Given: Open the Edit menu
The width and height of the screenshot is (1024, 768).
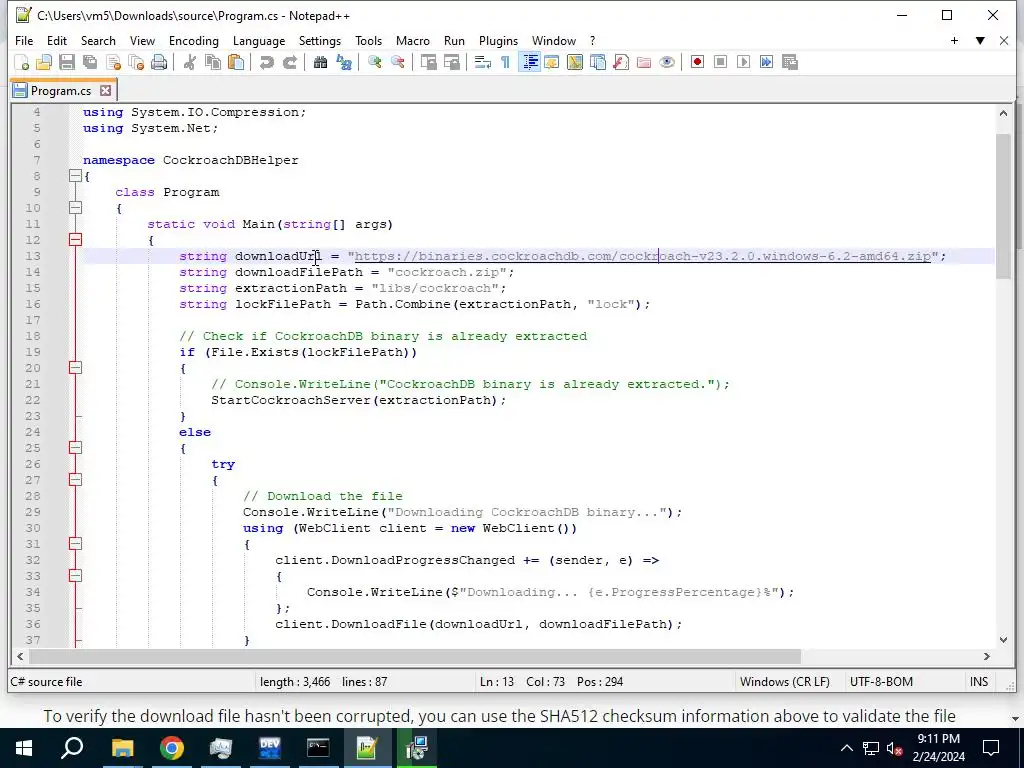Looking at the screenshot, I should tap(57, 40).
